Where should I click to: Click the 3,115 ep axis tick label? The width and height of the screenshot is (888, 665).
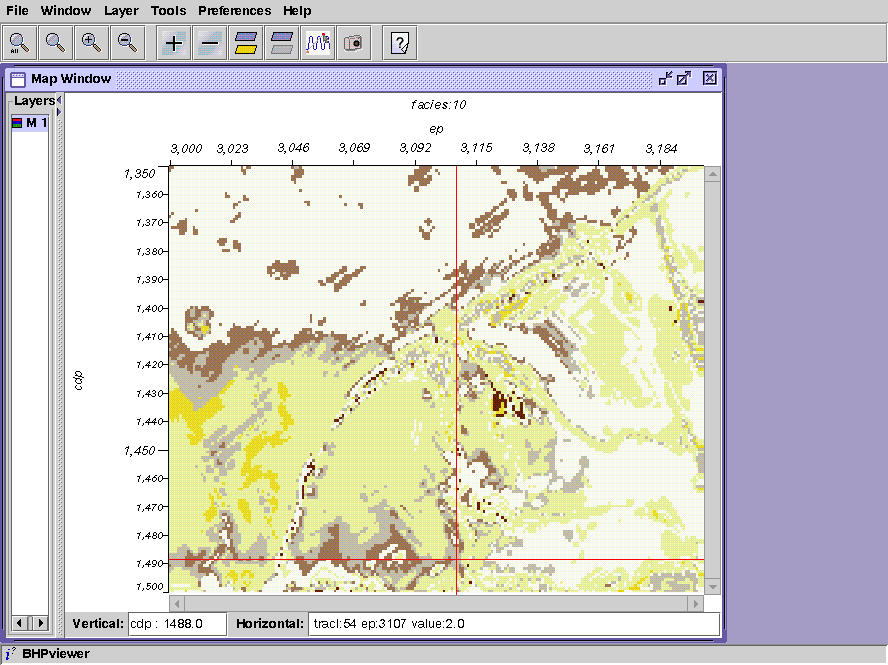pyautogui.click(x=476, y=148)
